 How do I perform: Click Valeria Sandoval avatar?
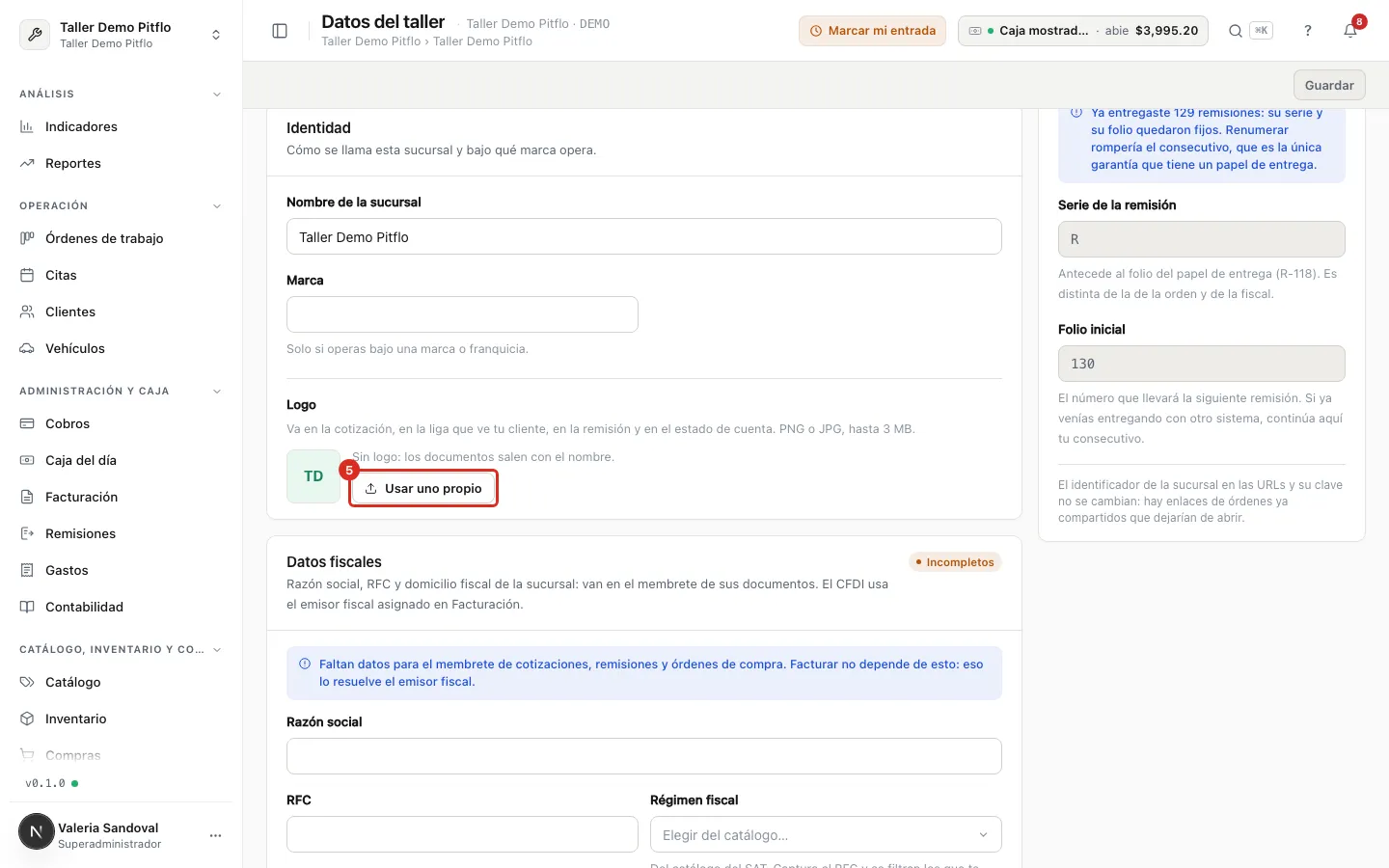[37, 831]
